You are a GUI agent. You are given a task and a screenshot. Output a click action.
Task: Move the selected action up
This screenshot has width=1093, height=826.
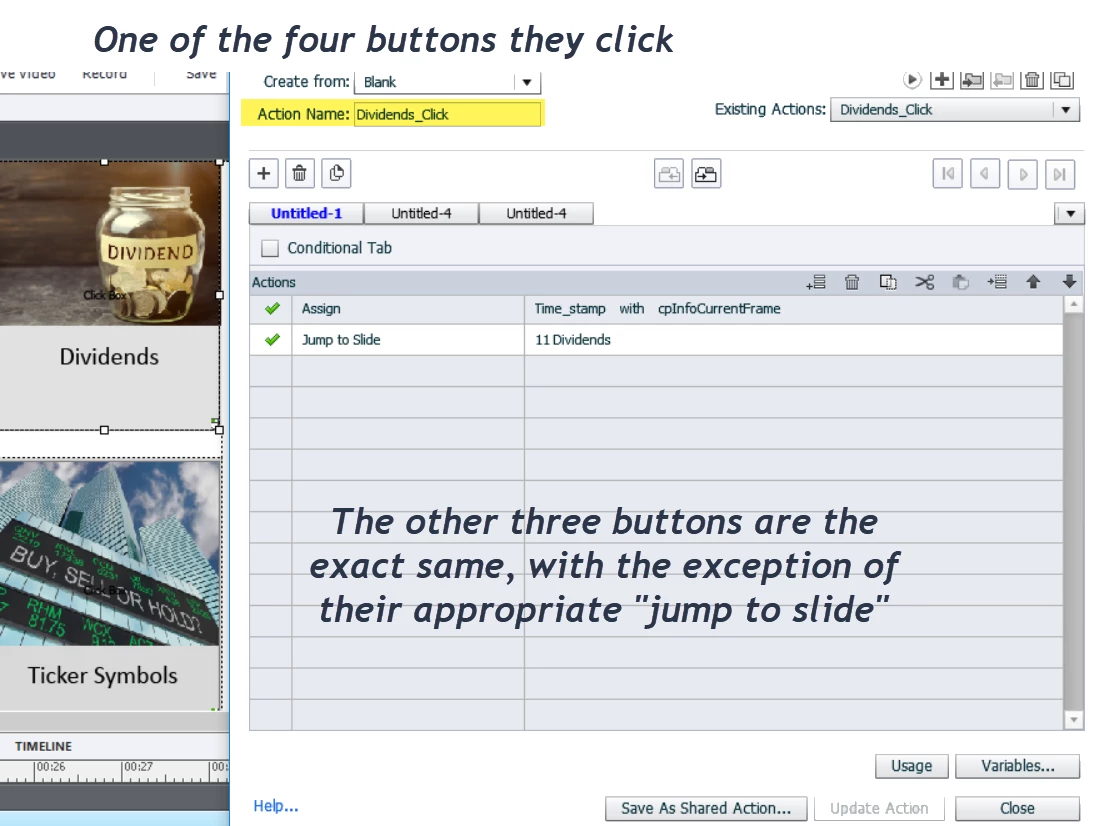pyautogui.click(x=1033, y=282)
